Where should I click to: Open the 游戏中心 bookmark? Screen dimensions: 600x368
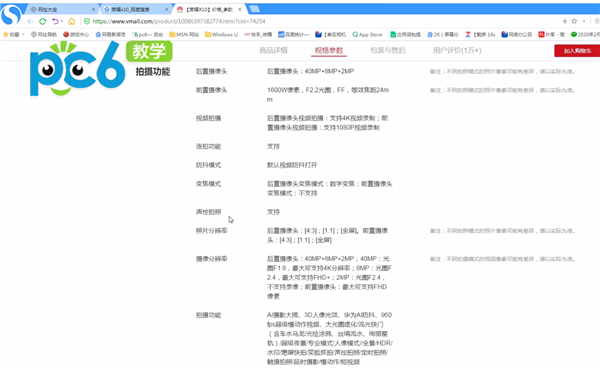coord(76,34)
